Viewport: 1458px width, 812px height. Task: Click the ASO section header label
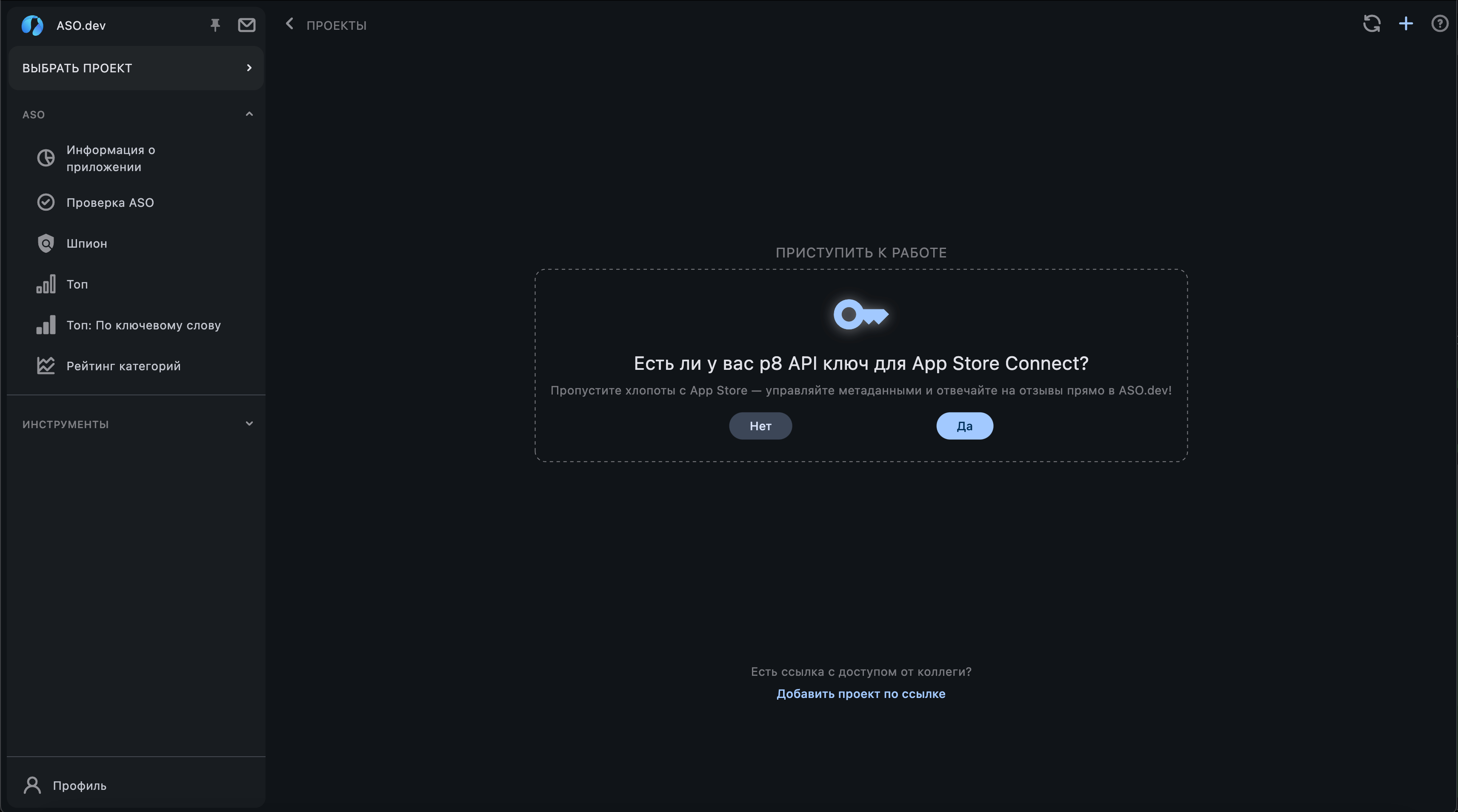pyautogui.click(x=33, y=115)
